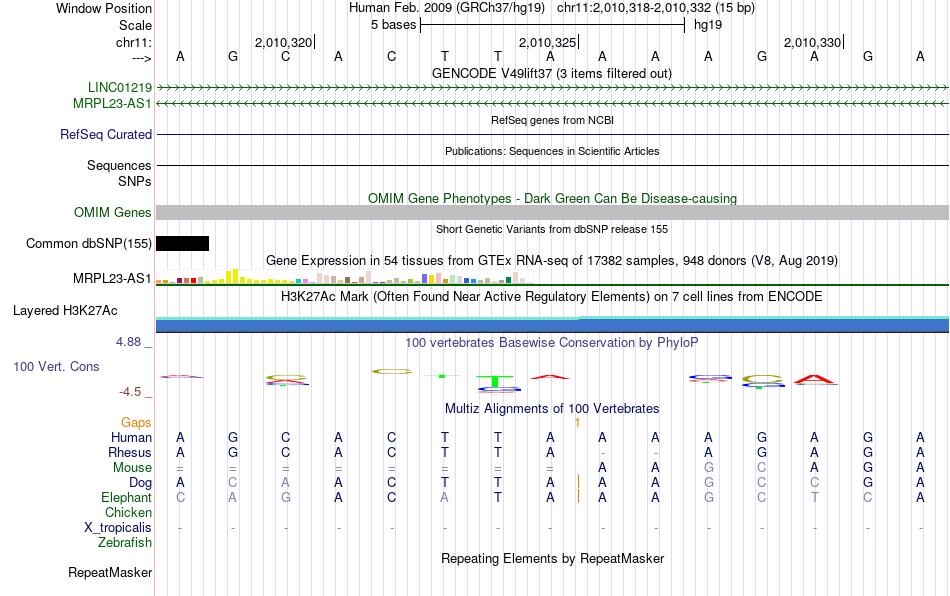Viewport: 950px width, 596px height.
Task: Click the RepeatMasker track label
Action: (110, 572)
